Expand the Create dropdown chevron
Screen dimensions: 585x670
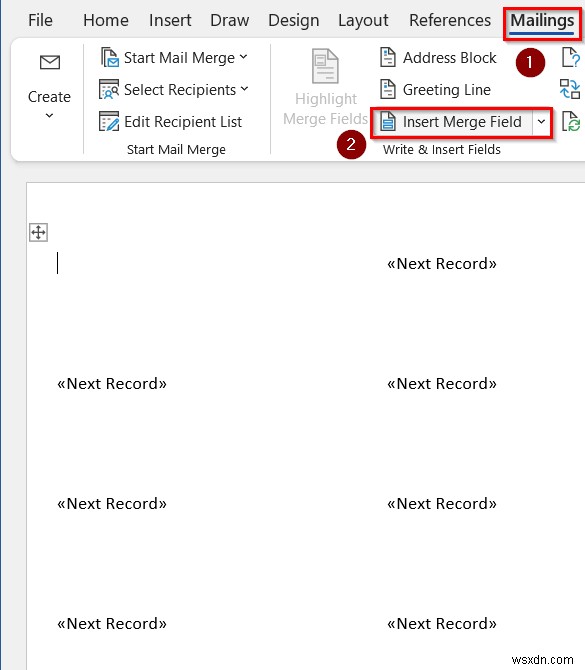50,115
